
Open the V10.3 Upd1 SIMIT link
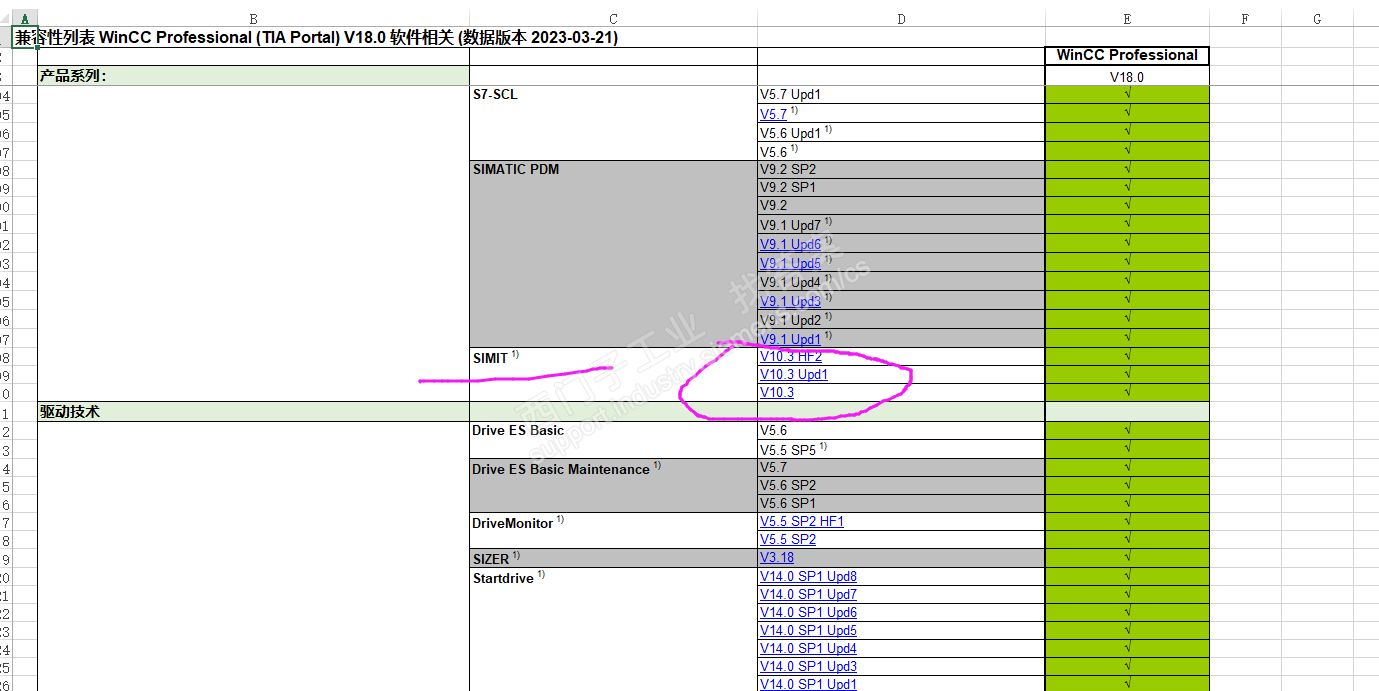(794, 374)
